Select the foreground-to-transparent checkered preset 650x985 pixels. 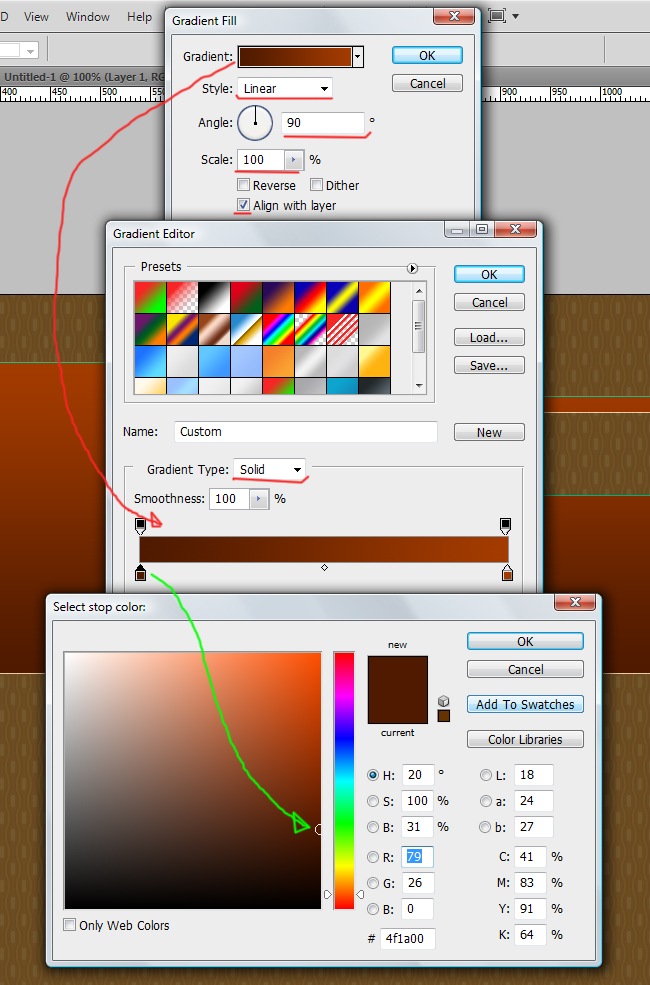coord(182,297)
